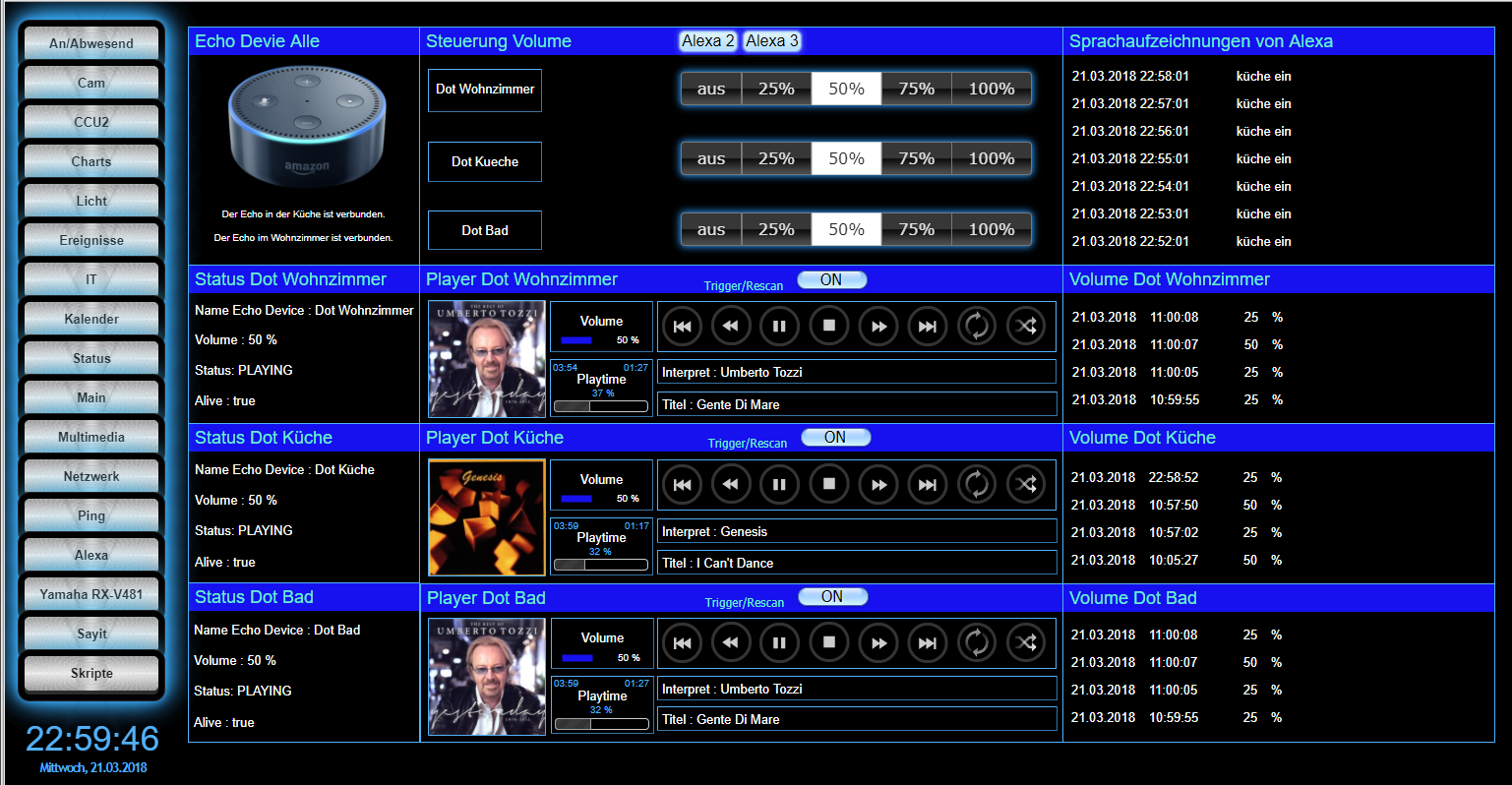The height and width of the screenshot is (785, 1512).
Task: Toggle repeat on Dot Wohnzimmer player
Action: tap(976, 326)
